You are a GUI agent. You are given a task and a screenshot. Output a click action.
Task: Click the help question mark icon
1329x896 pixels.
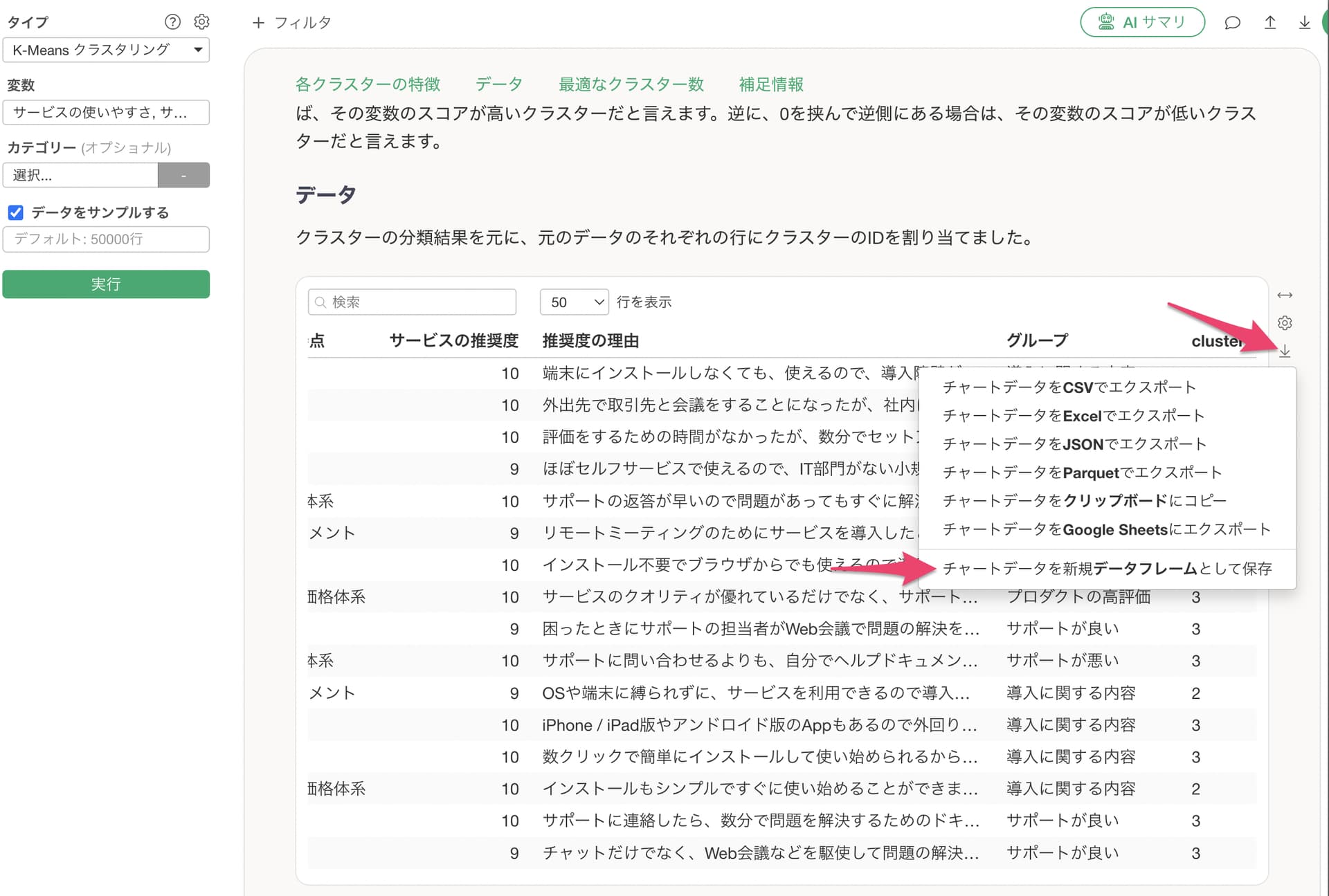(x=172, y=22)
